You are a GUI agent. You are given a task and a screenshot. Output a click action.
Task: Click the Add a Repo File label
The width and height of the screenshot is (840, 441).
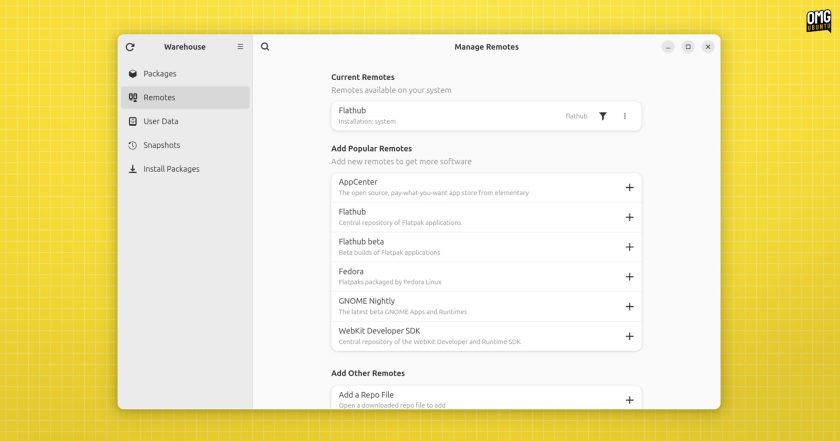(366, 395)
